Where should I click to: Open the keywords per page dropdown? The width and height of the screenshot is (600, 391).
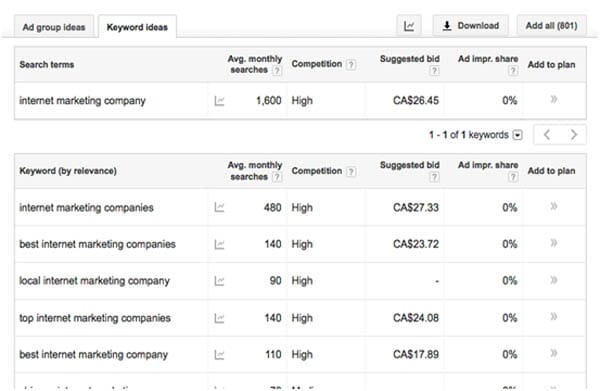[x=517, y=135]
